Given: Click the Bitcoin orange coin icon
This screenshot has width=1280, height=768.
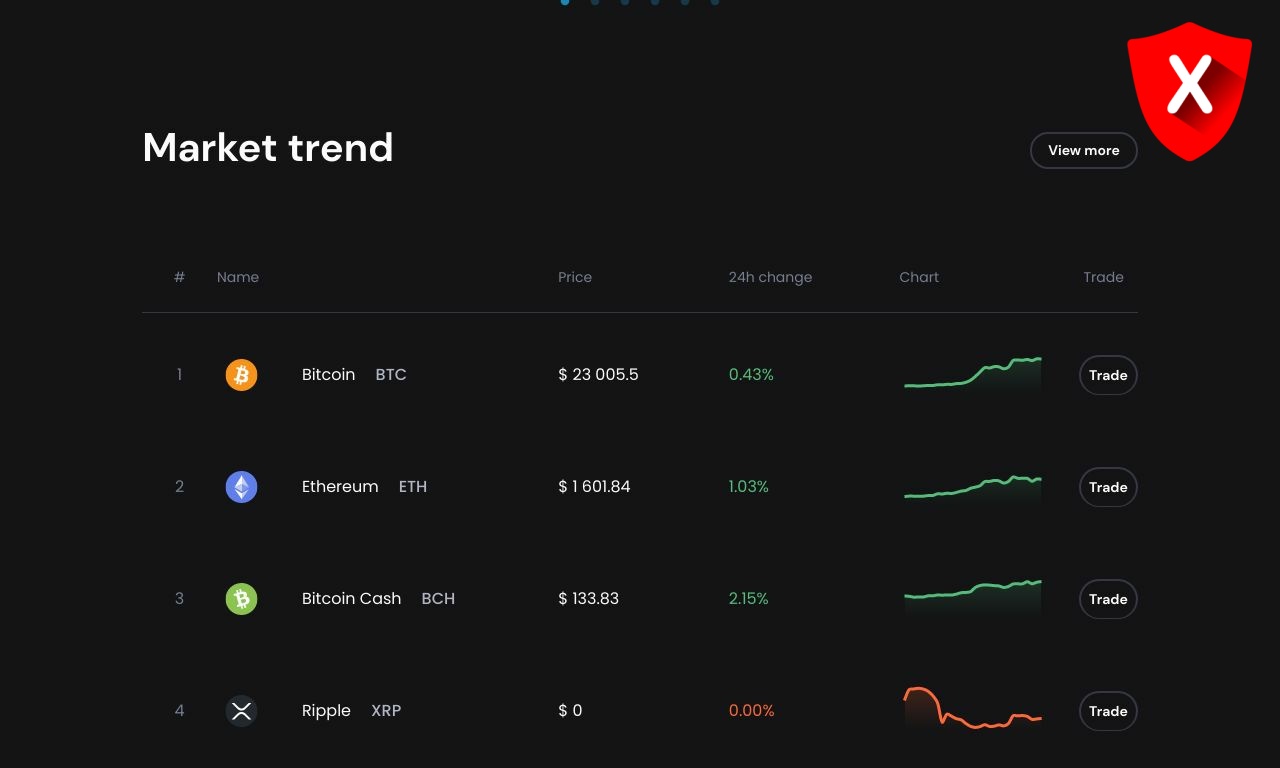Looking at the screenshot, I should point(241,375).
